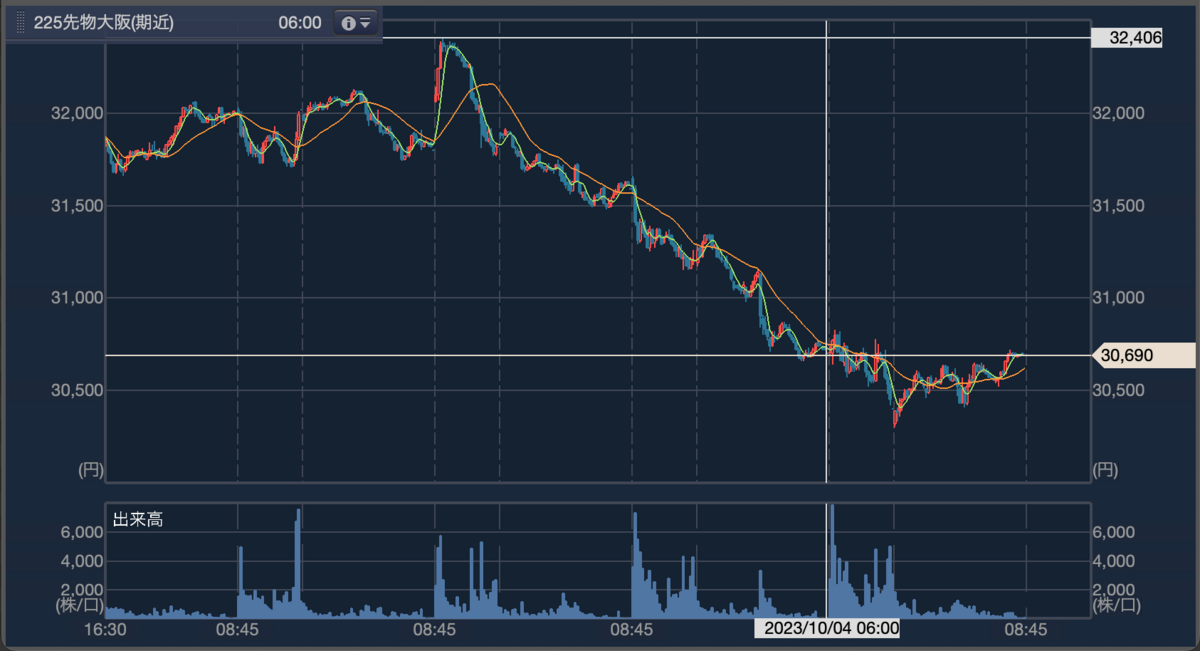The height and width of the screenshot is (651, 1200).
Task: Grab the dotted drag handle beside 225先物大阪
Action: pyautogui.click(x=22, y=23)
